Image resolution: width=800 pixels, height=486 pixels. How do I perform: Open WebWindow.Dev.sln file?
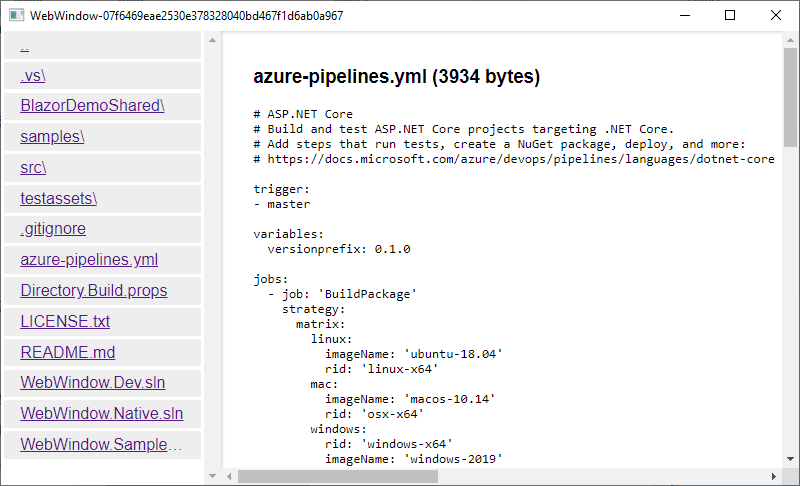tap(93, 382)
